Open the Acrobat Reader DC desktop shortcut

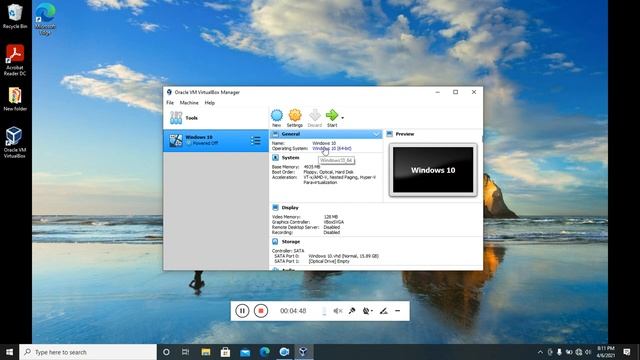pos(15,60)
